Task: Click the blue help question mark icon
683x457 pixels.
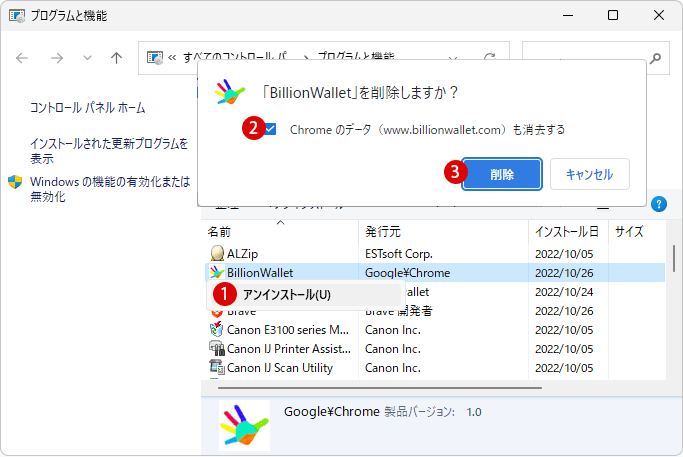Action: [659, 204]
